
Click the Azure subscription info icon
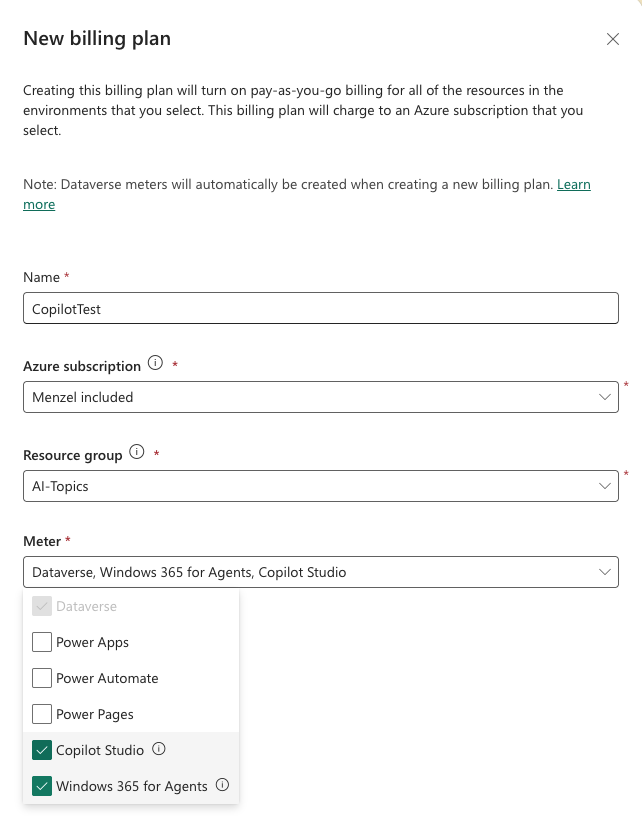[155, 363]
